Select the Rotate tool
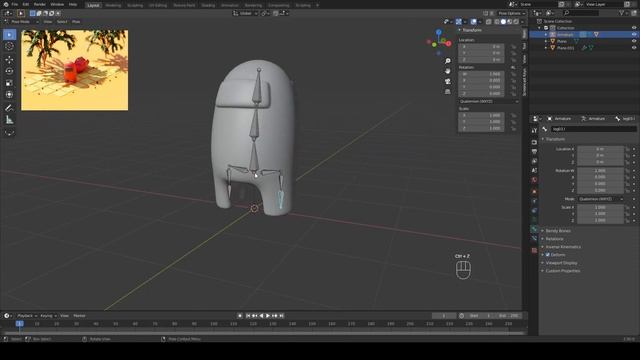The height and width of the screenshot is (360, 640). click(x=9, y=71)
